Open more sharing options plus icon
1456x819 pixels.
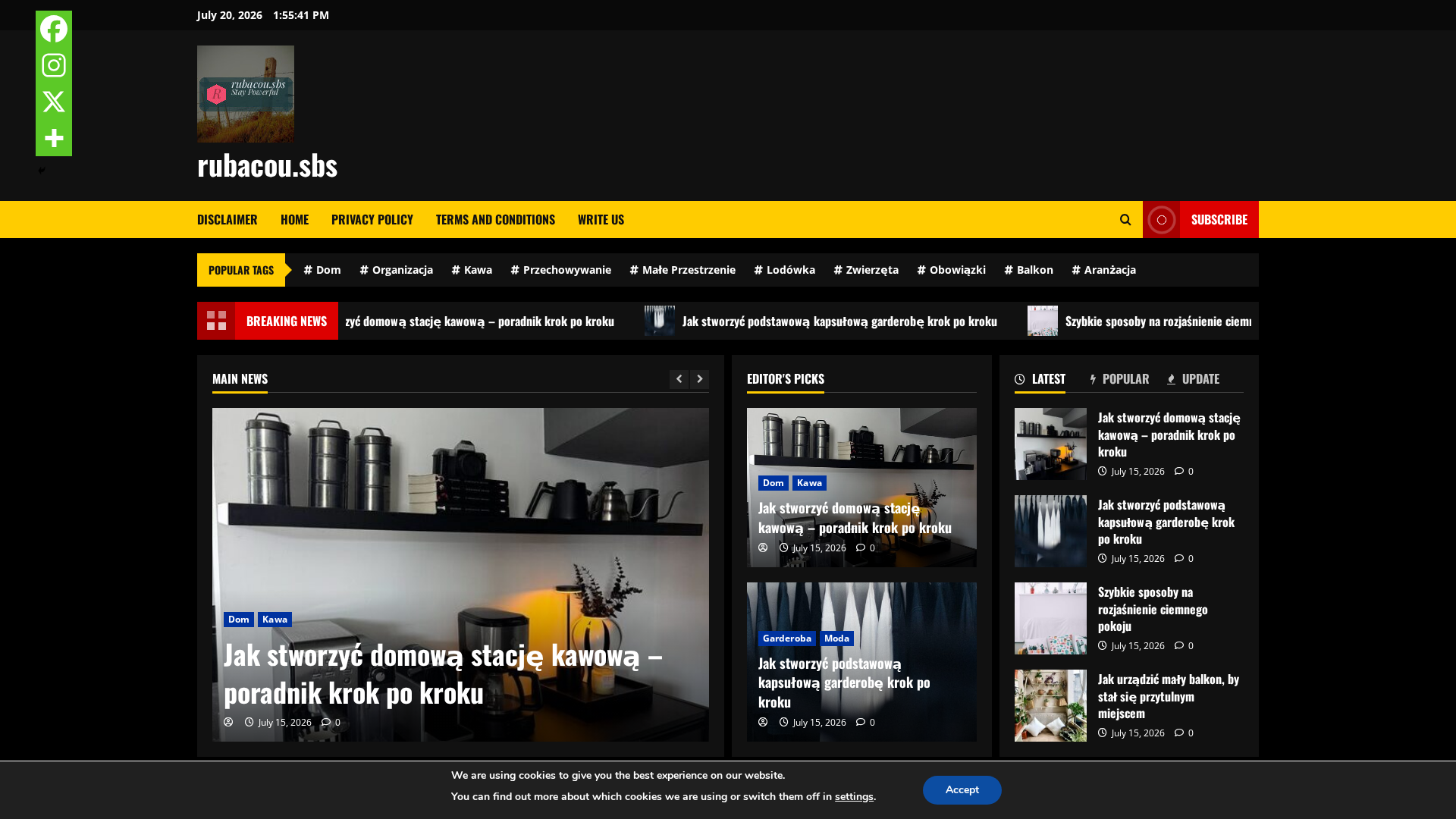point(54,138)
